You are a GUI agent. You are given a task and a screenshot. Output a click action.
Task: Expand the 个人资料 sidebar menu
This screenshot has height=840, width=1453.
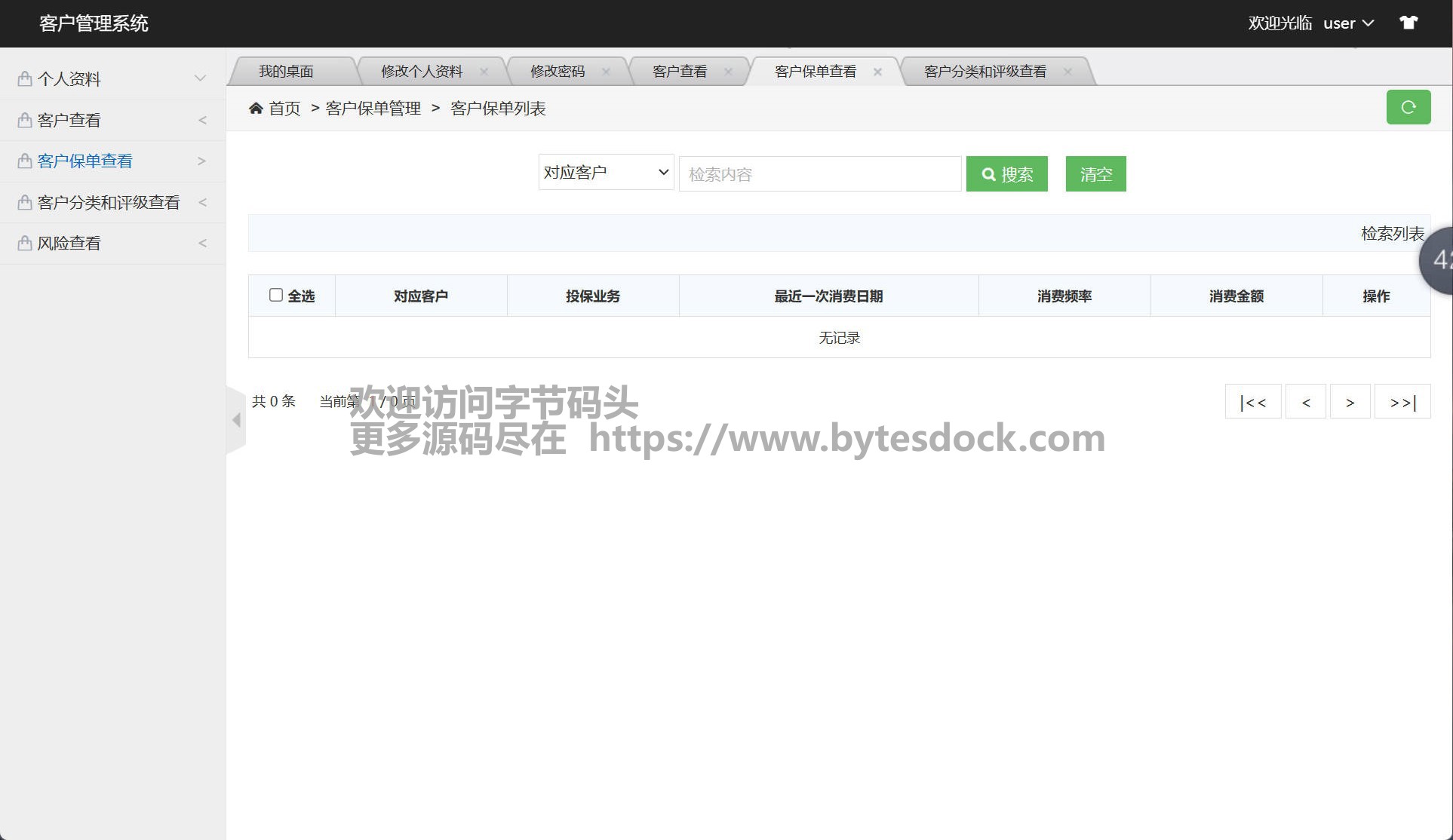[x=112, y=78]
